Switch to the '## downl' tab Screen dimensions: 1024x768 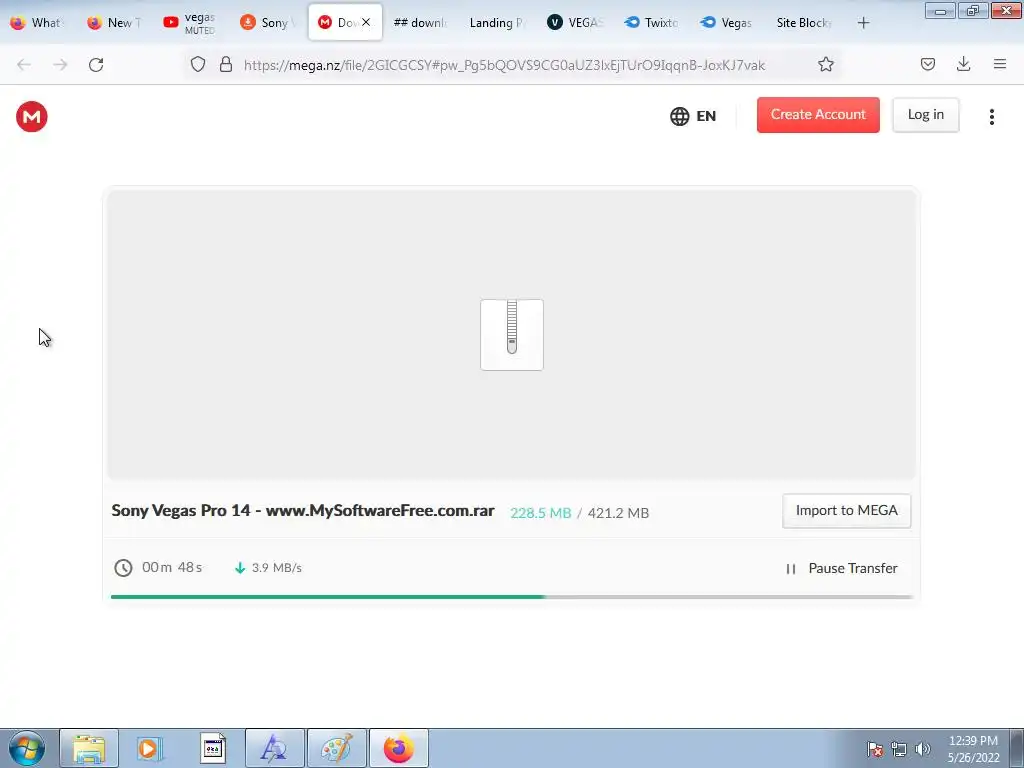click(x=420, y=22)
